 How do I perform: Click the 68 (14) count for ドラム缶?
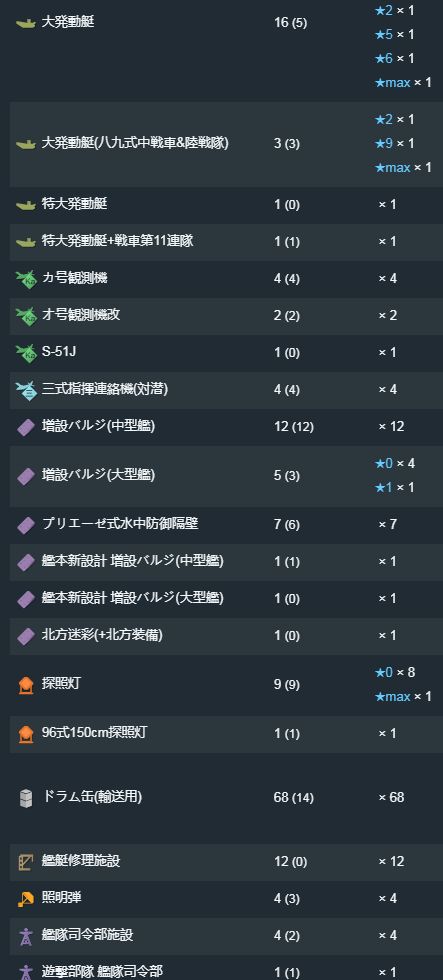(x=293, y=798)
